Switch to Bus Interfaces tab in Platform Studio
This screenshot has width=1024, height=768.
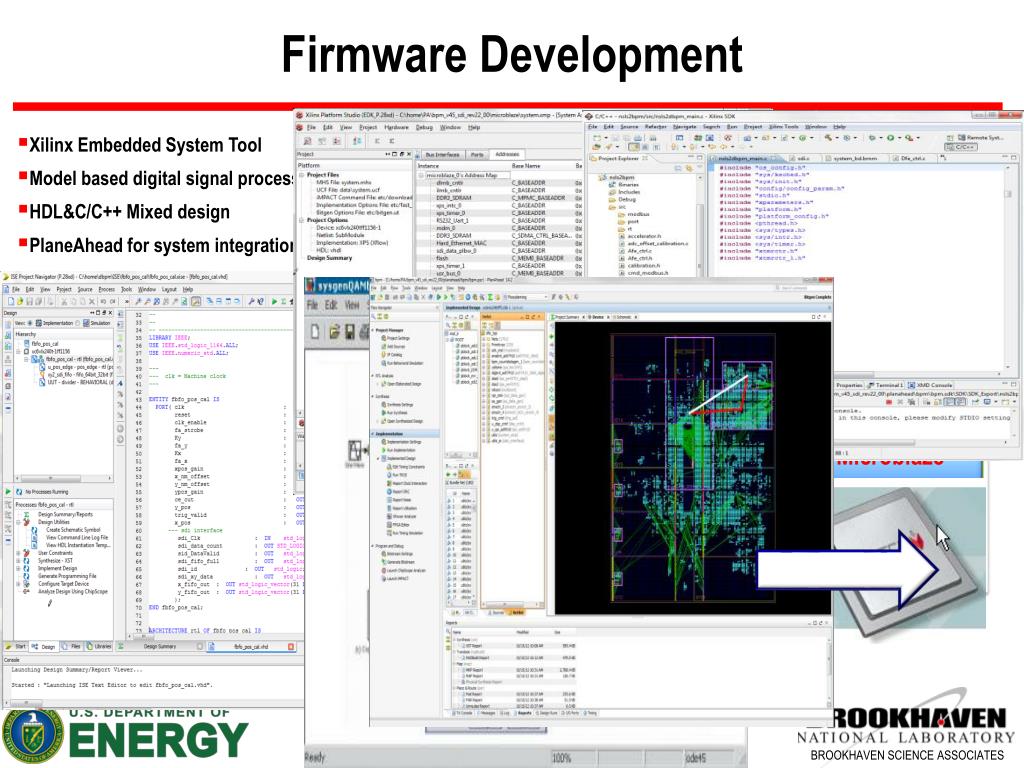443,155
